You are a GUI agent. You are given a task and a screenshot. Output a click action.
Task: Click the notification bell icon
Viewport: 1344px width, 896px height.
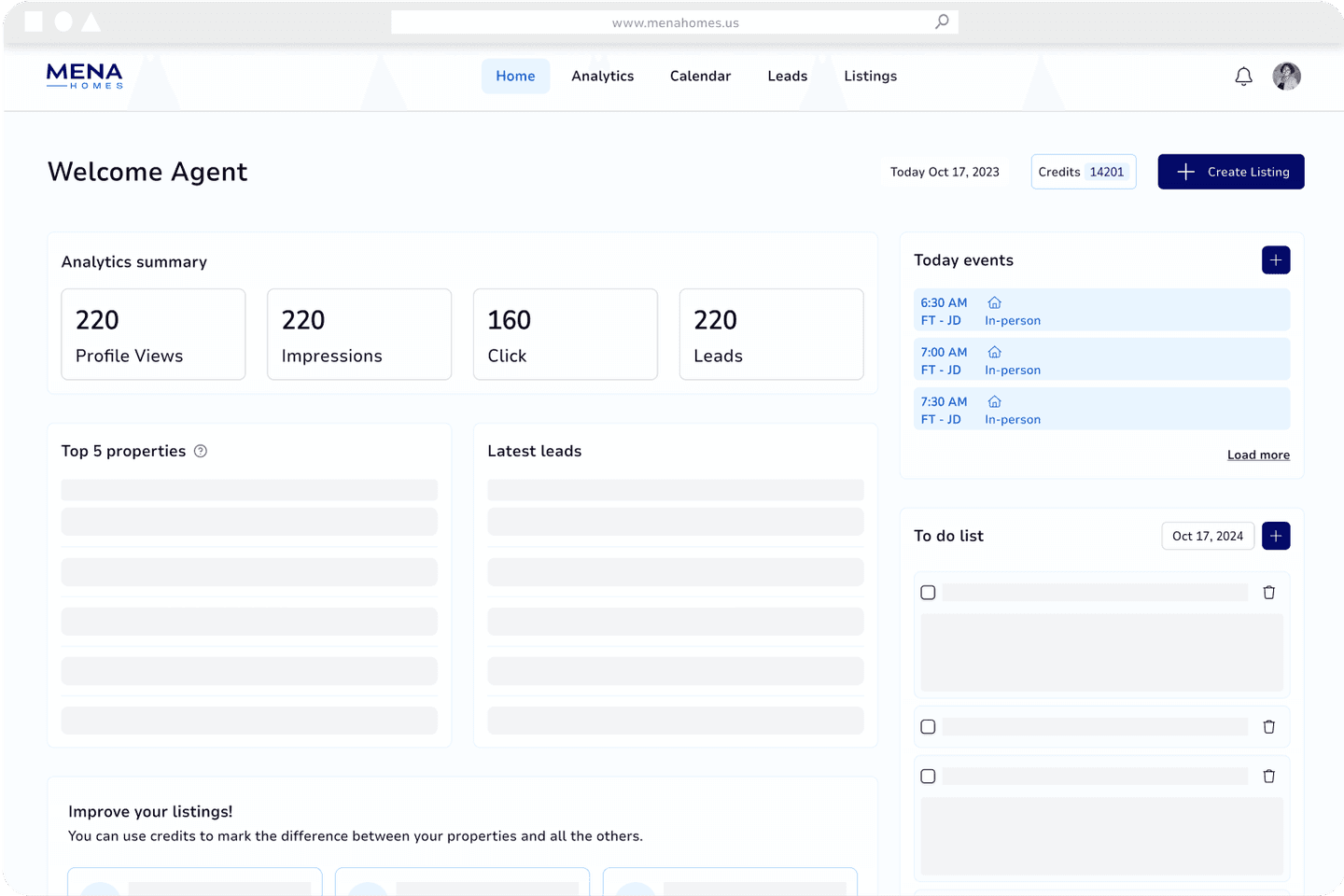[x=1243, y=77]
